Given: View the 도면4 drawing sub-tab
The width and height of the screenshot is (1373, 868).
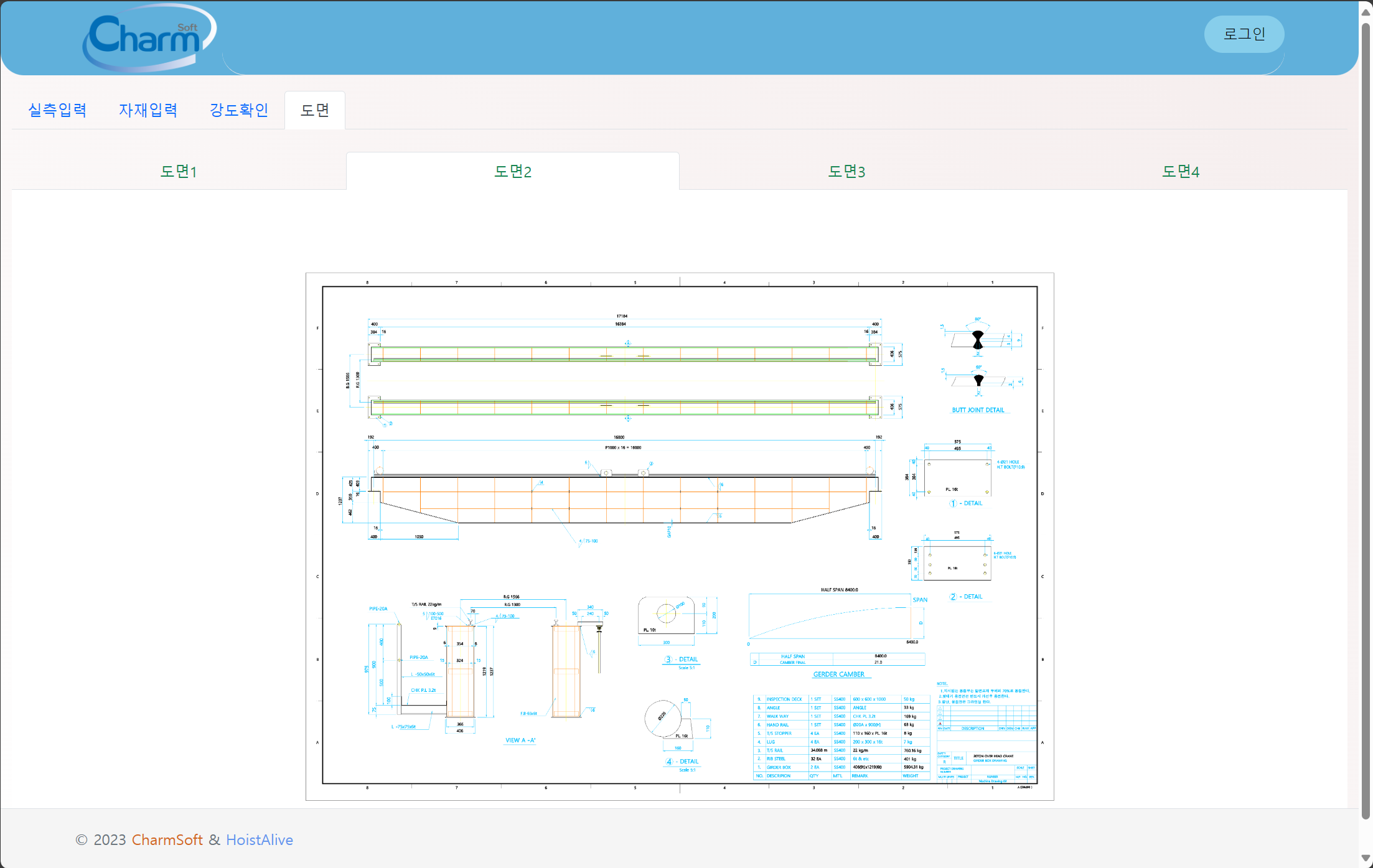Looking at the screenshot, I should pyautogui.click(x=1180, y=171).
